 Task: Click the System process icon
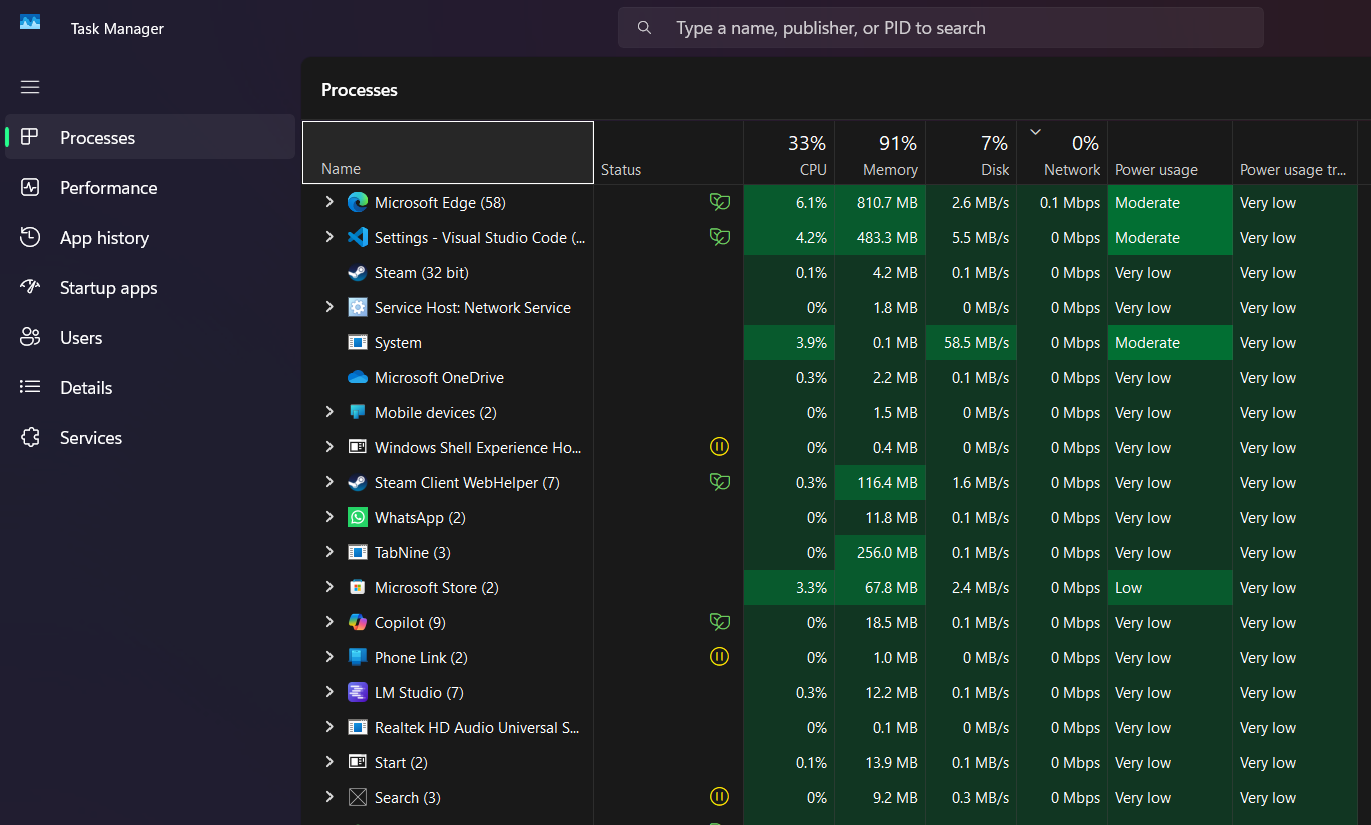coord(358,343)
